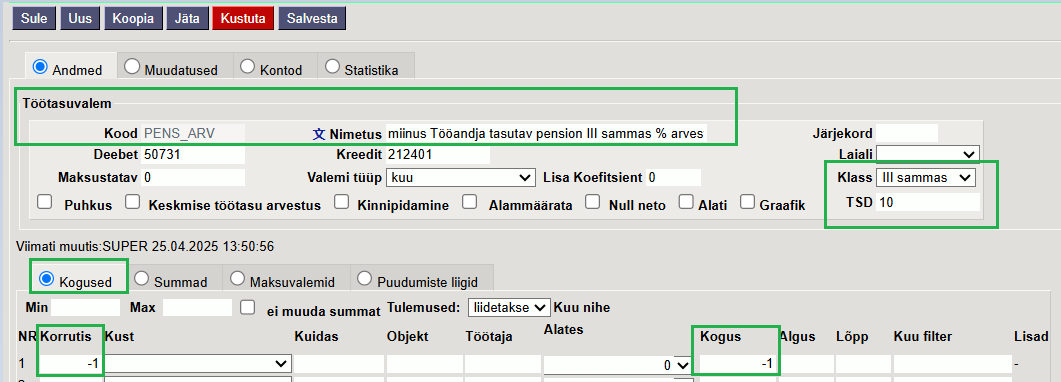
Task: Switch to the Muudatused tab
Action: tap(171, 68)
